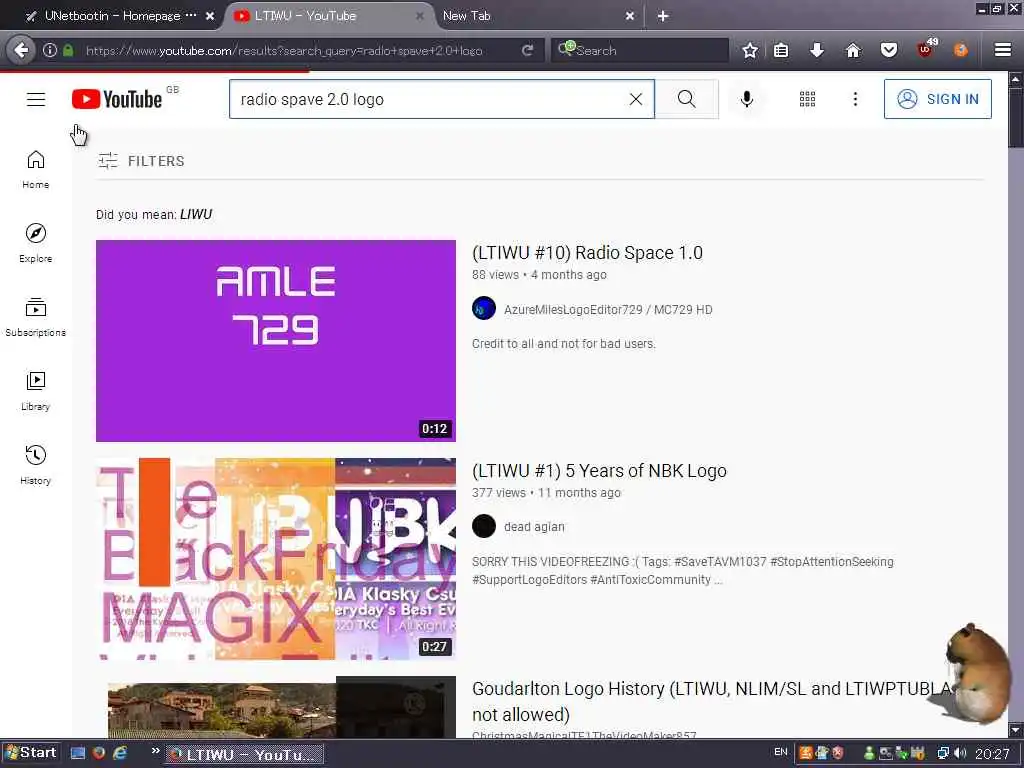This screenshot has width=1024, height=768.
Task: Open site information icon in the address bar
Action: pyautogui.click(x=50, y=50)
